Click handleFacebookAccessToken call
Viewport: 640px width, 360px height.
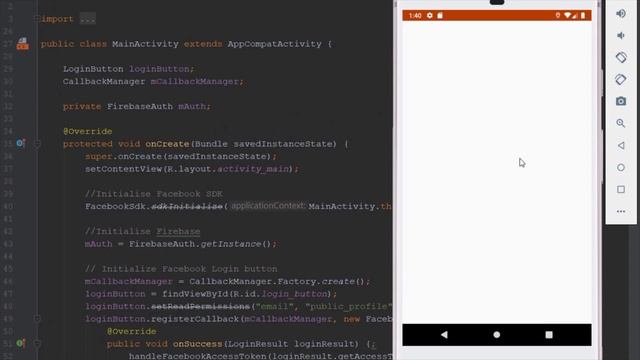[x=198, y=356]
